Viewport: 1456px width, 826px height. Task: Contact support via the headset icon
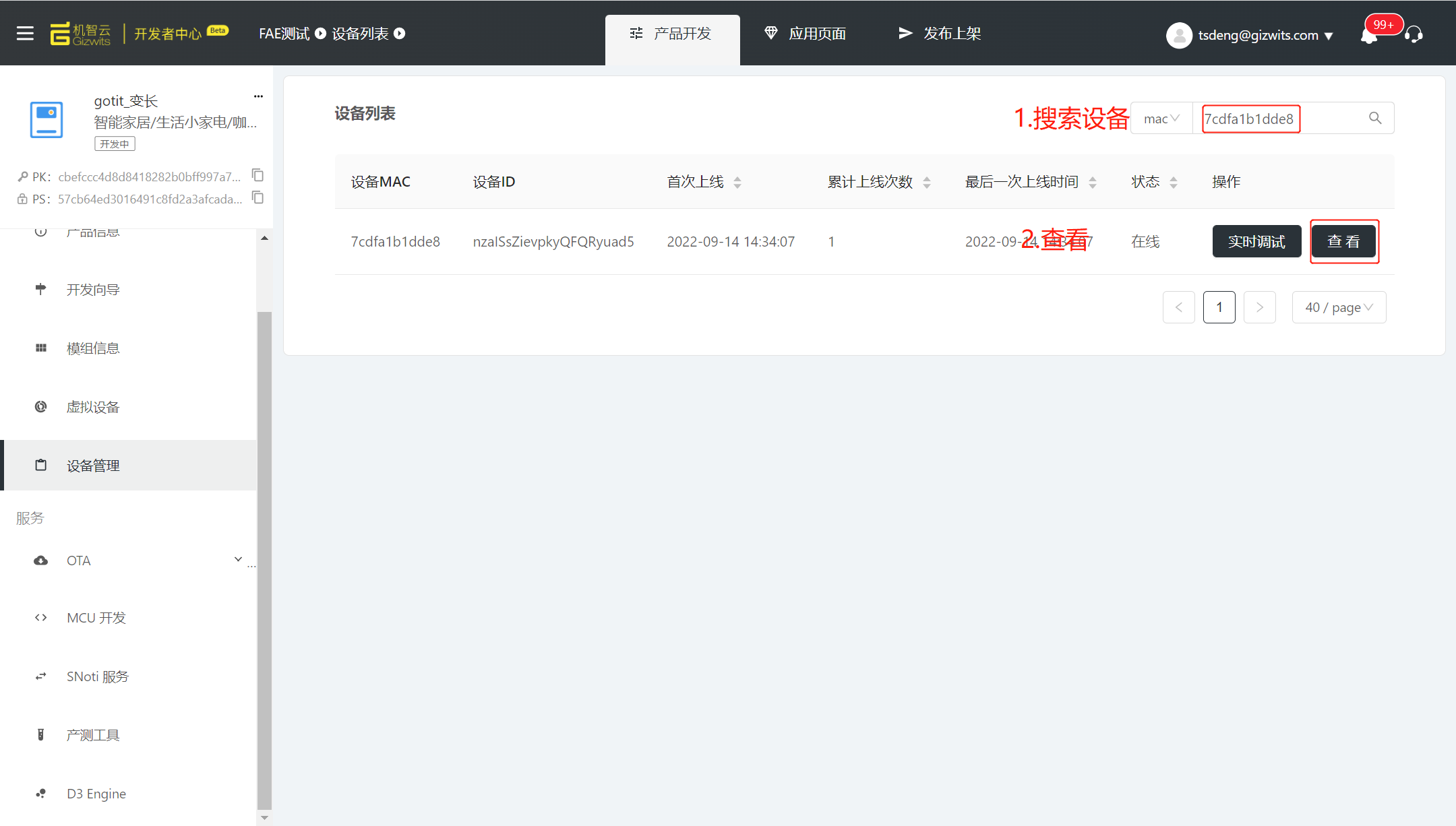(x=1415, y=35)
